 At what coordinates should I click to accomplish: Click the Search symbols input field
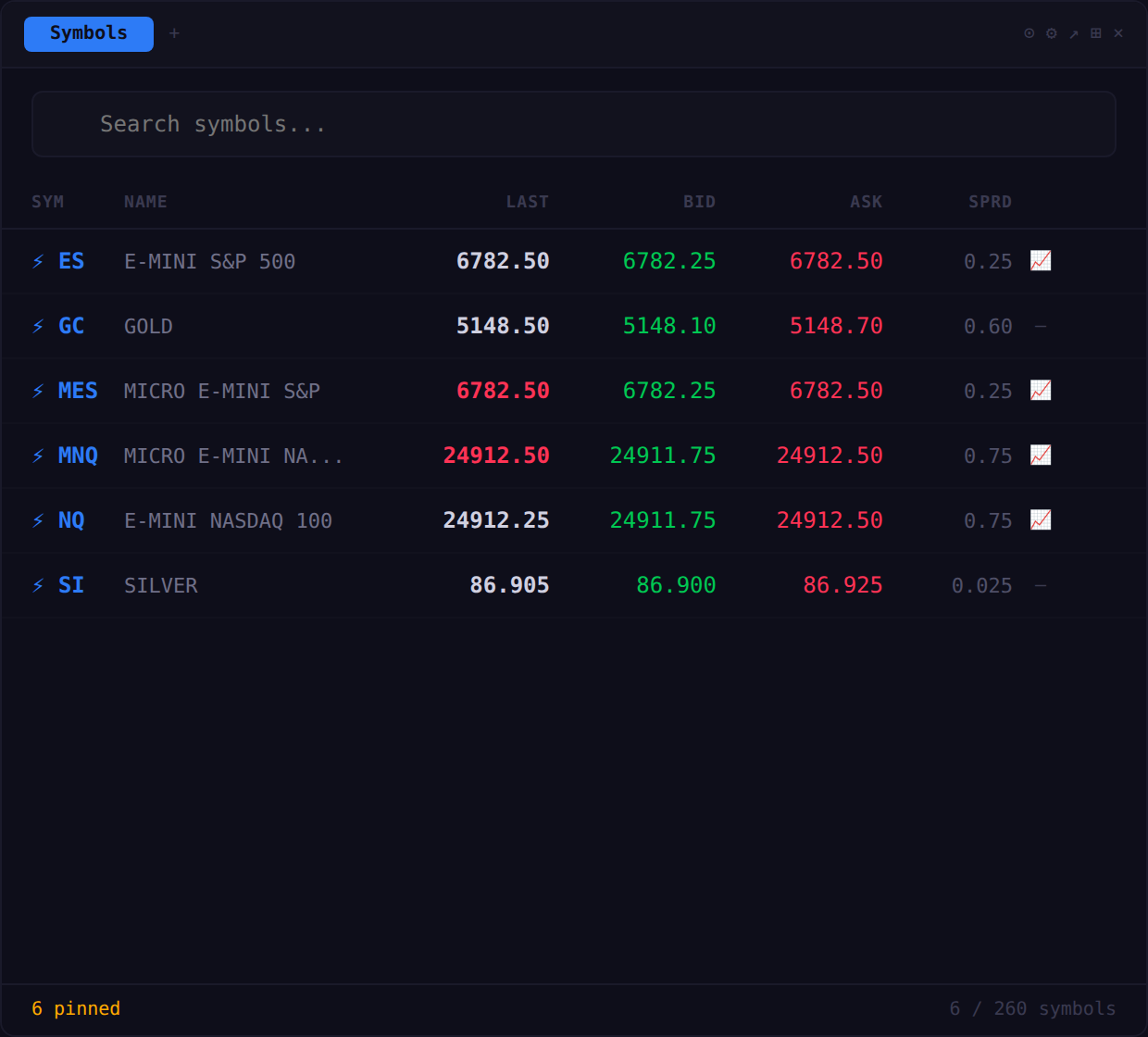tap(574, 123)
